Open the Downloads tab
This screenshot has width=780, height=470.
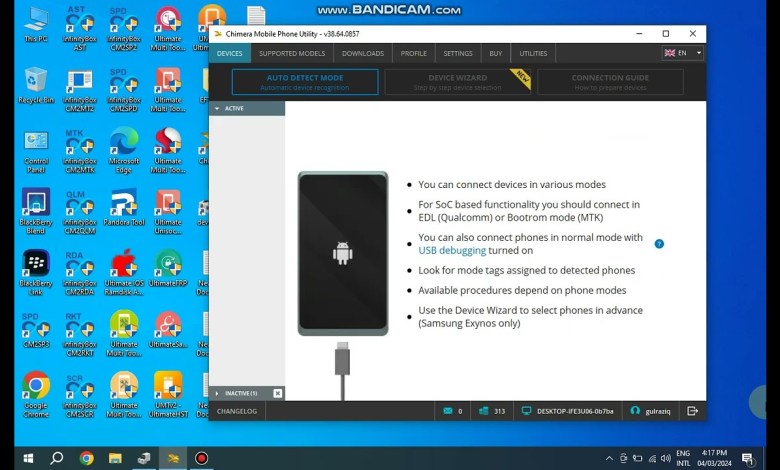pos(362,53)
